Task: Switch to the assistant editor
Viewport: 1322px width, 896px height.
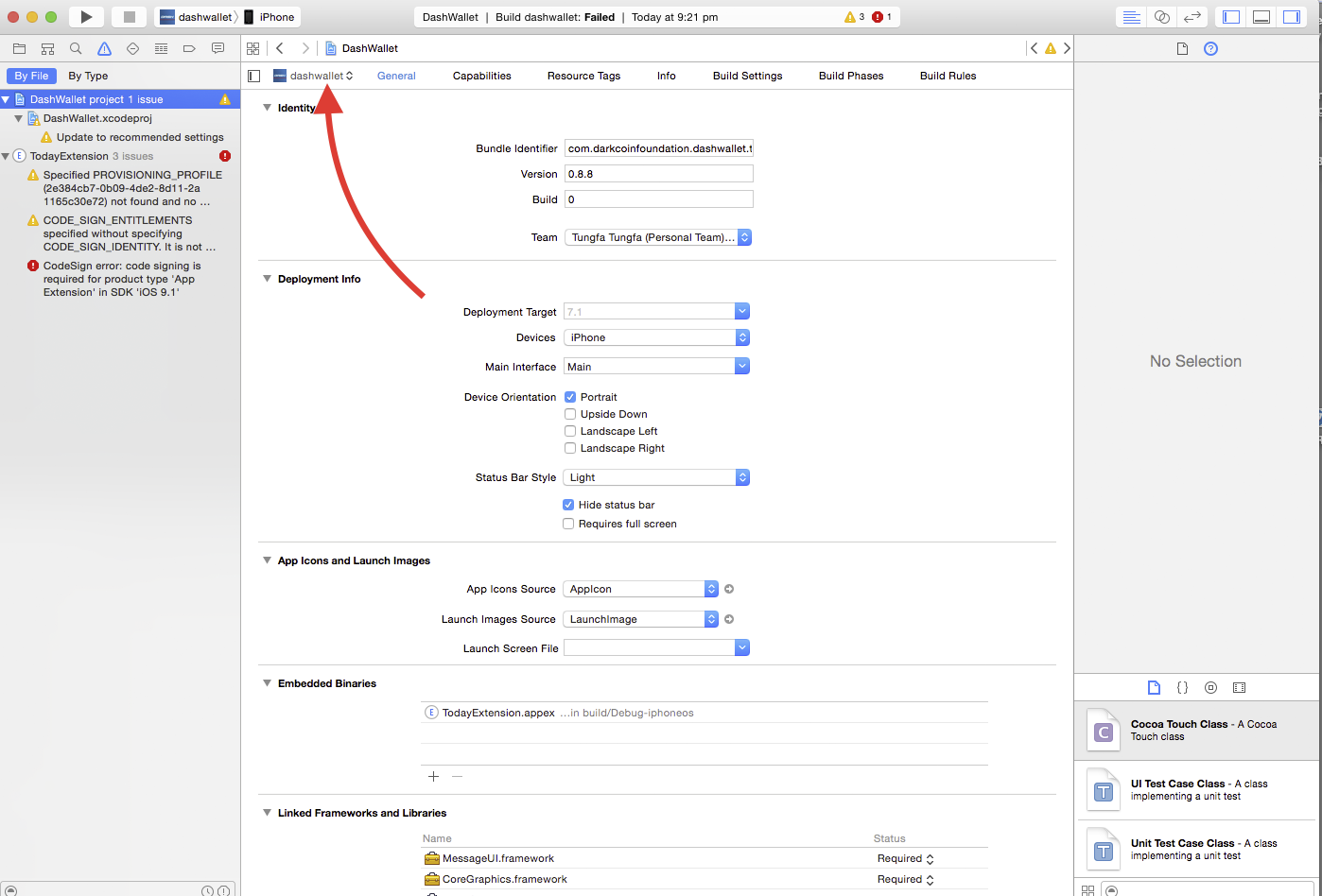Action: (x=1162, y=17)
